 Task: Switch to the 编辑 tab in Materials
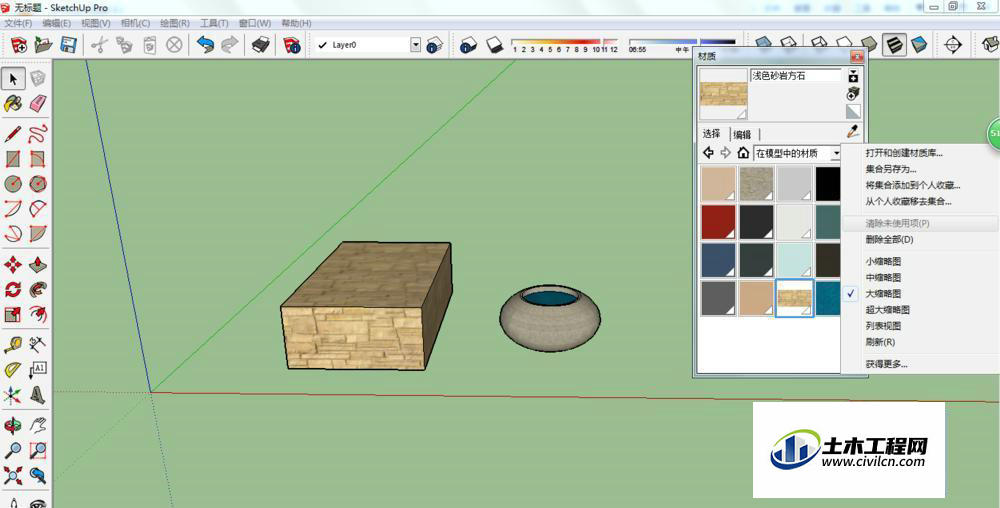coord(742,134)
